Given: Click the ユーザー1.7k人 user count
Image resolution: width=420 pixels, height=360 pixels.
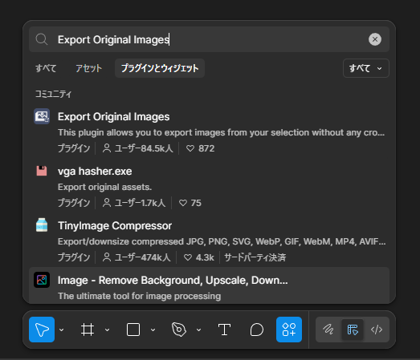Looking at the screenshot, I should click(134, 203).
